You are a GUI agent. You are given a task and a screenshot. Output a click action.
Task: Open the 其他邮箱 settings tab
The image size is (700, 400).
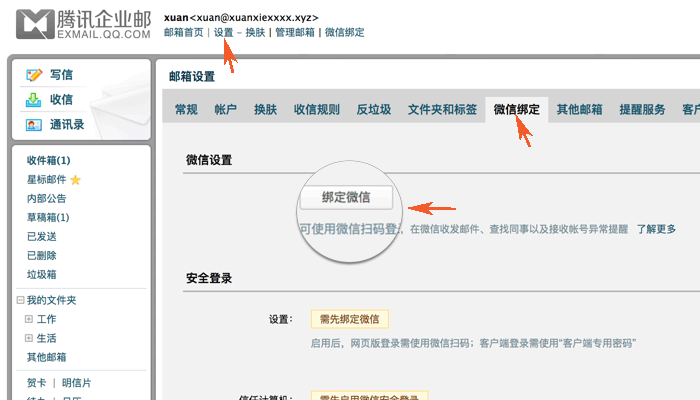point(579,110)
